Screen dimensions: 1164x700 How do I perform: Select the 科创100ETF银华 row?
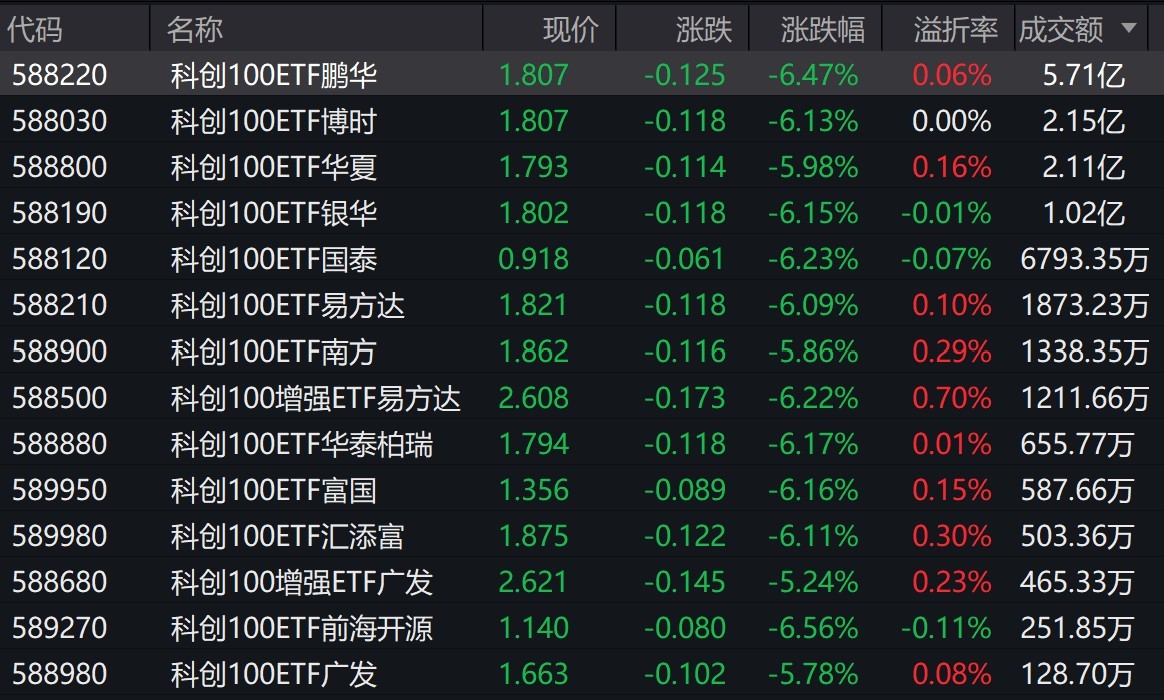click(x=582, y=213)
